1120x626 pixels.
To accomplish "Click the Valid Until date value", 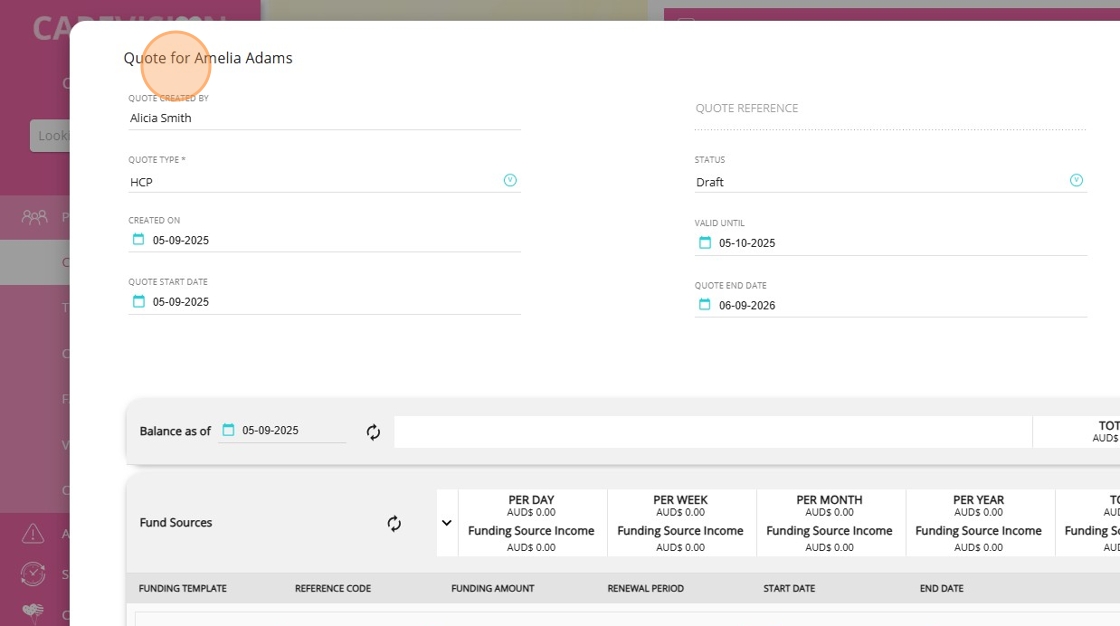I will coord(747,243).
